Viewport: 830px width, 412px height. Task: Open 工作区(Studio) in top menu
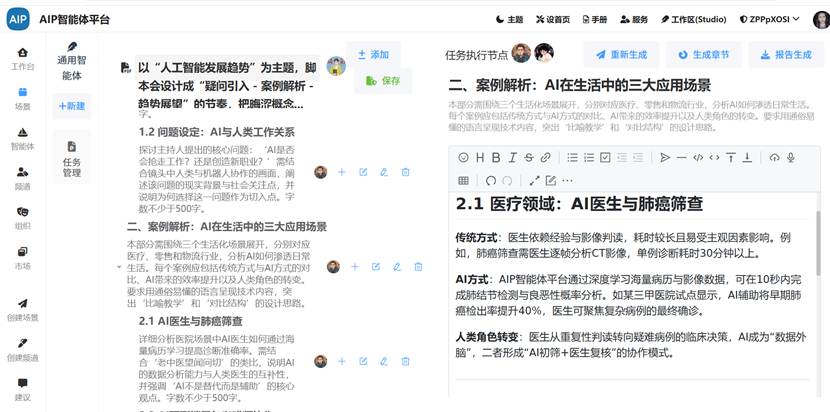pos(693,20)
